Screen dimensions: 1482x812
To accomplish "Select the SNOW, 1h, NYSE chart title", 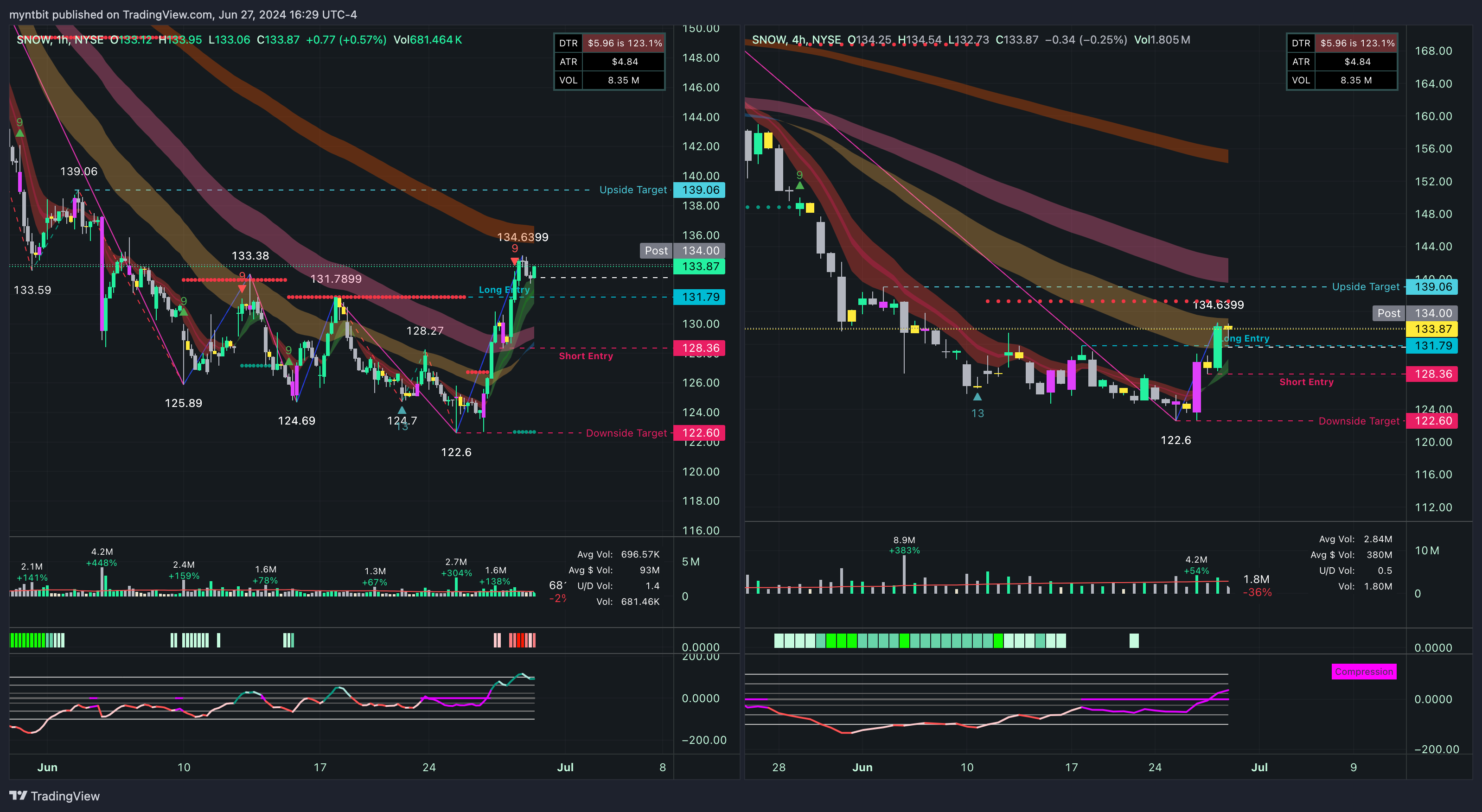I will (x=60, y=40).
